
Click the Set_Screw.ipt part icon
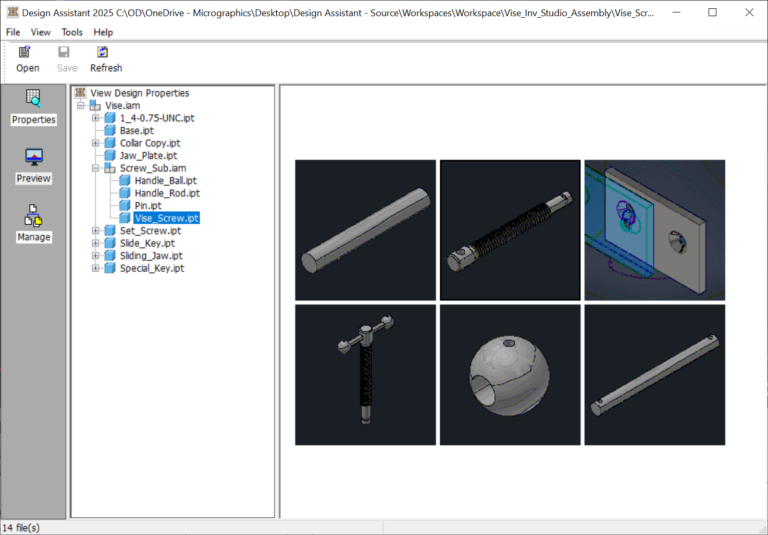tap(110, 230)
